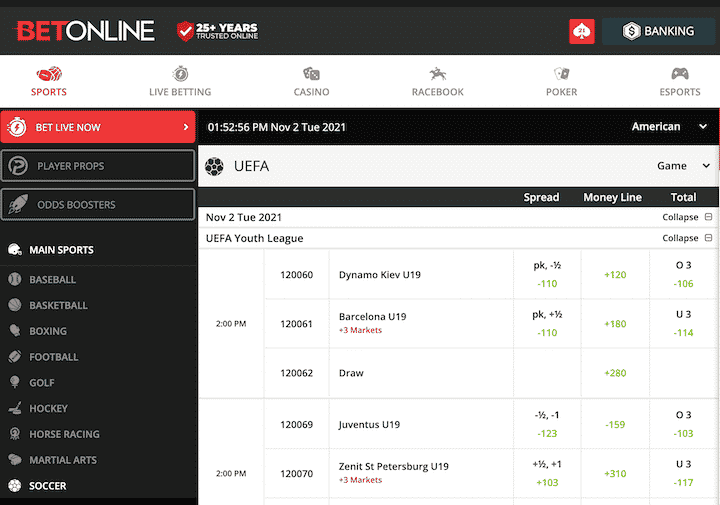Click the 25+ Years Trusted shield badge
The width and height of the screenshot is (720, 505).
click(x=218, y=31)
